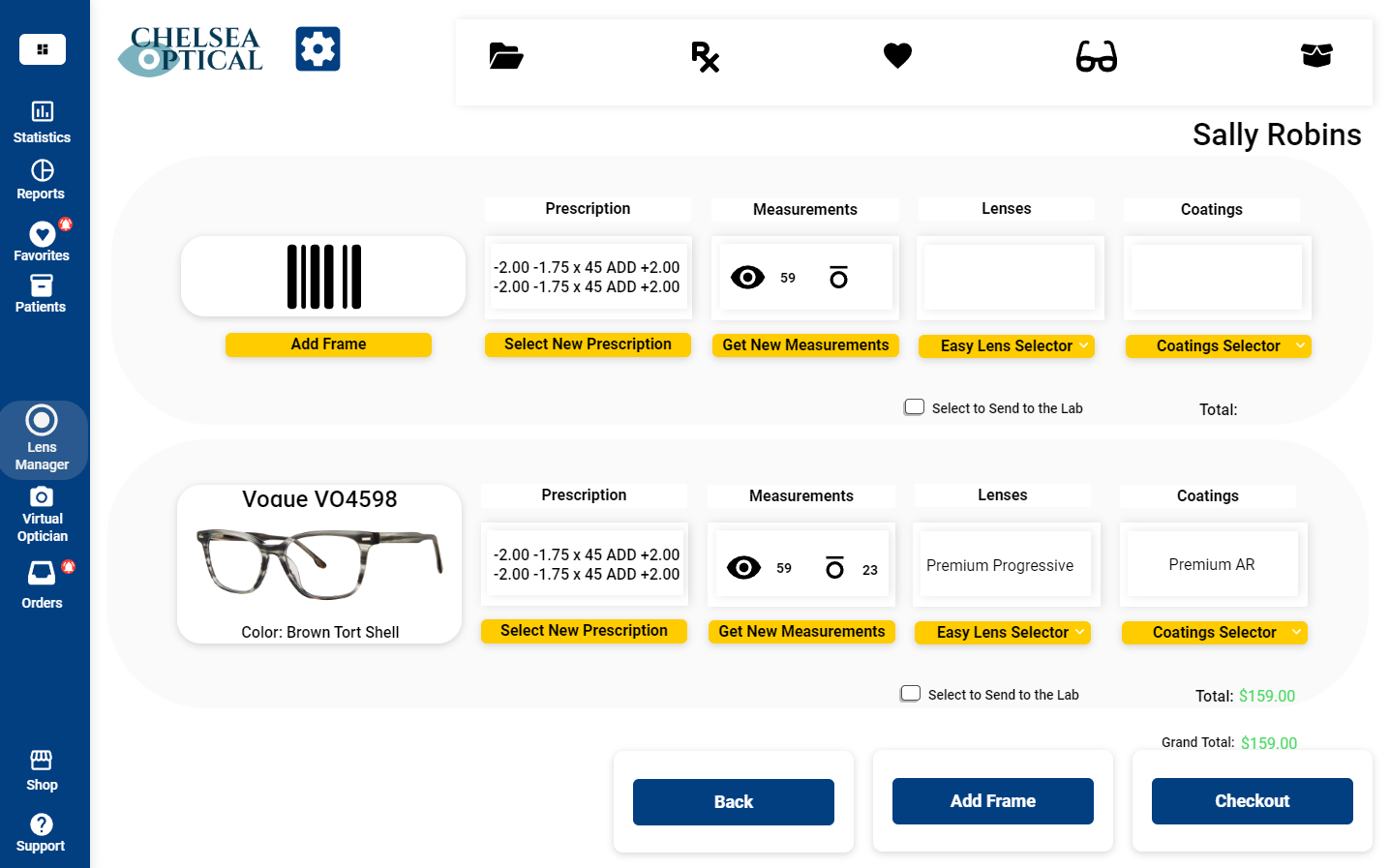Viewport: 1390px width, 868px height.
Task: Select the heart favorites icon in top toolbar
Action: (x=897, y=56)
